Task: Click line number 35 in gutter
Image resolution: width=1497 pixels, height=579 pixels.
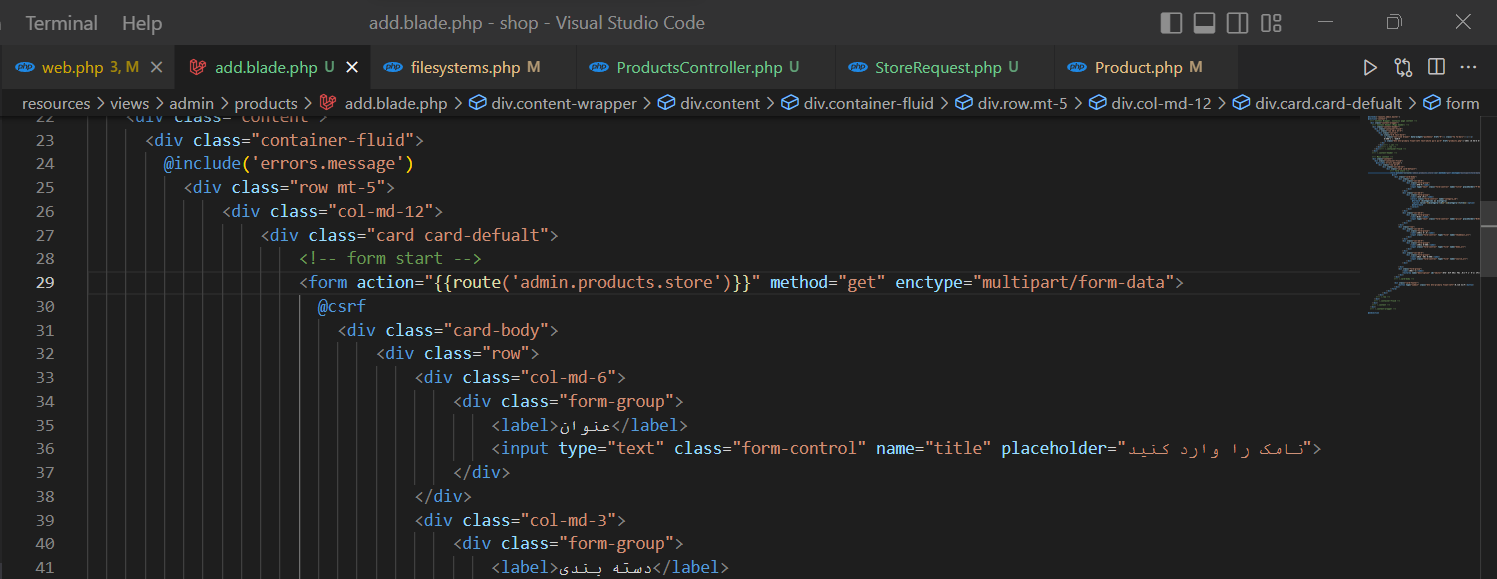Action: click(44, 425)
